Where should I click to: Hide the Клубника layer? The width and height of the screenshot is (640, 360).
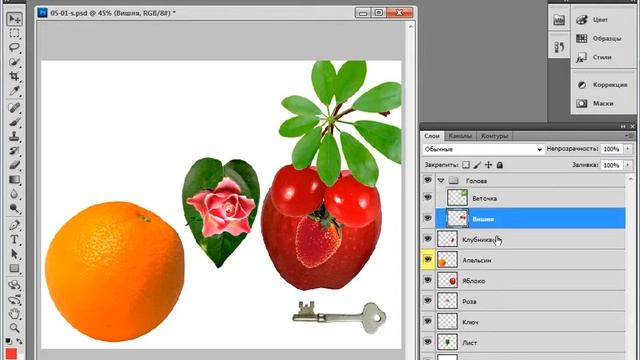(x=427, y=238)
